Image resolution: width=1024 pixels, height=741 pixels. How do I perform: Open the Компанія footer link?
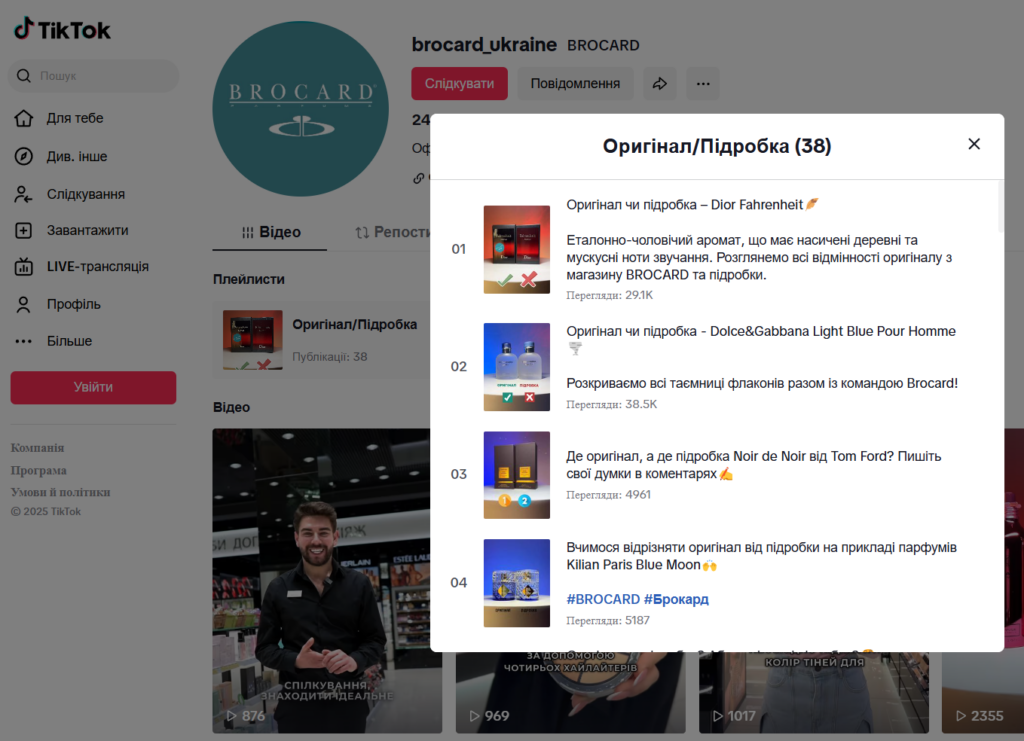pos(37,448)
